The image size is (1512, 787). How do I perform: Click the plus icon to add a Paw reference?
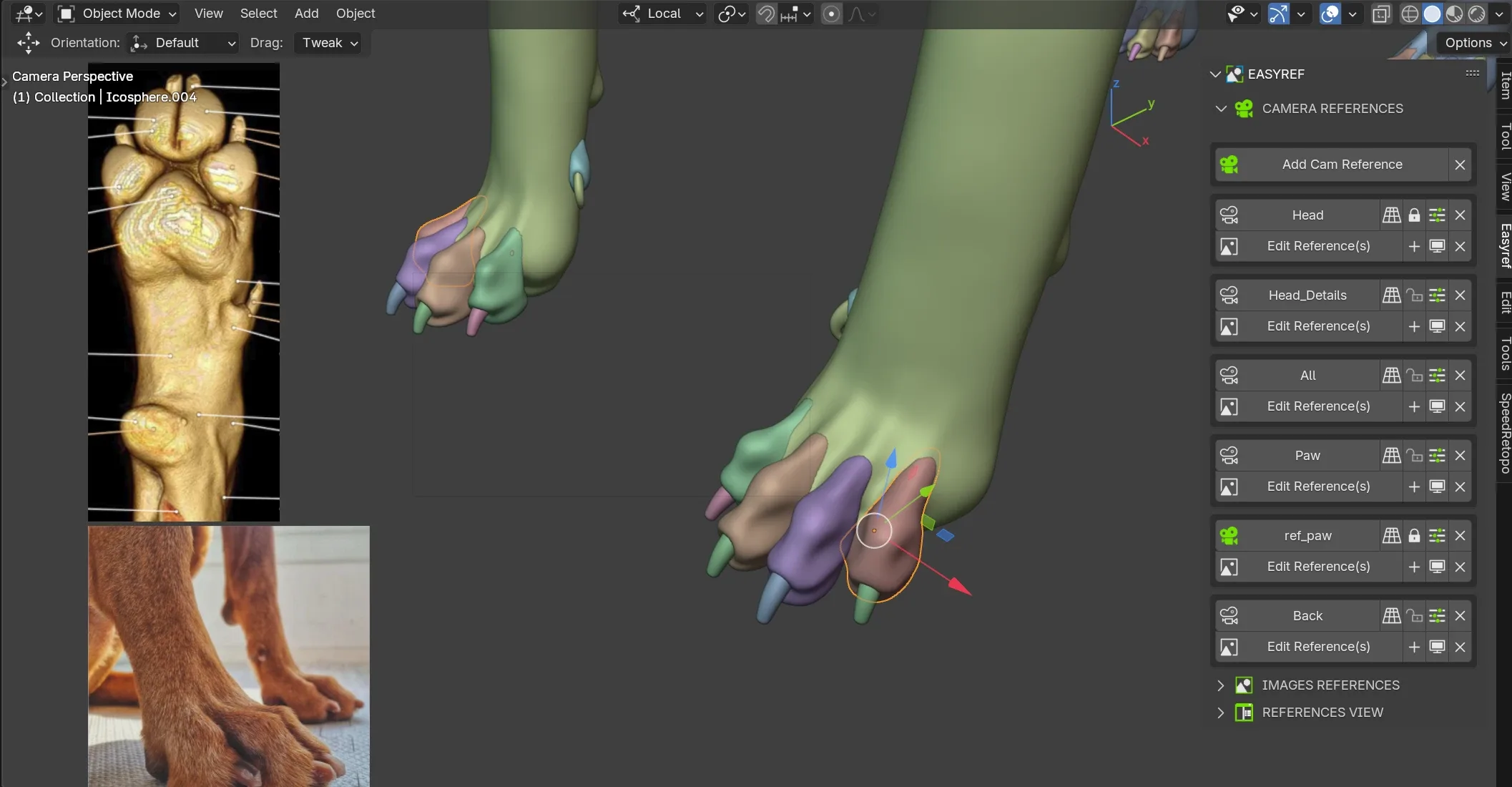point(1413,487)
